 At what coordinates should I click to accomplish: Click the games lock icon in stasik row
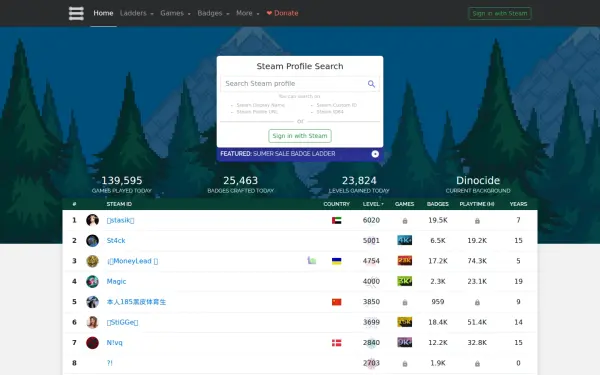click(x=404, y=221)
